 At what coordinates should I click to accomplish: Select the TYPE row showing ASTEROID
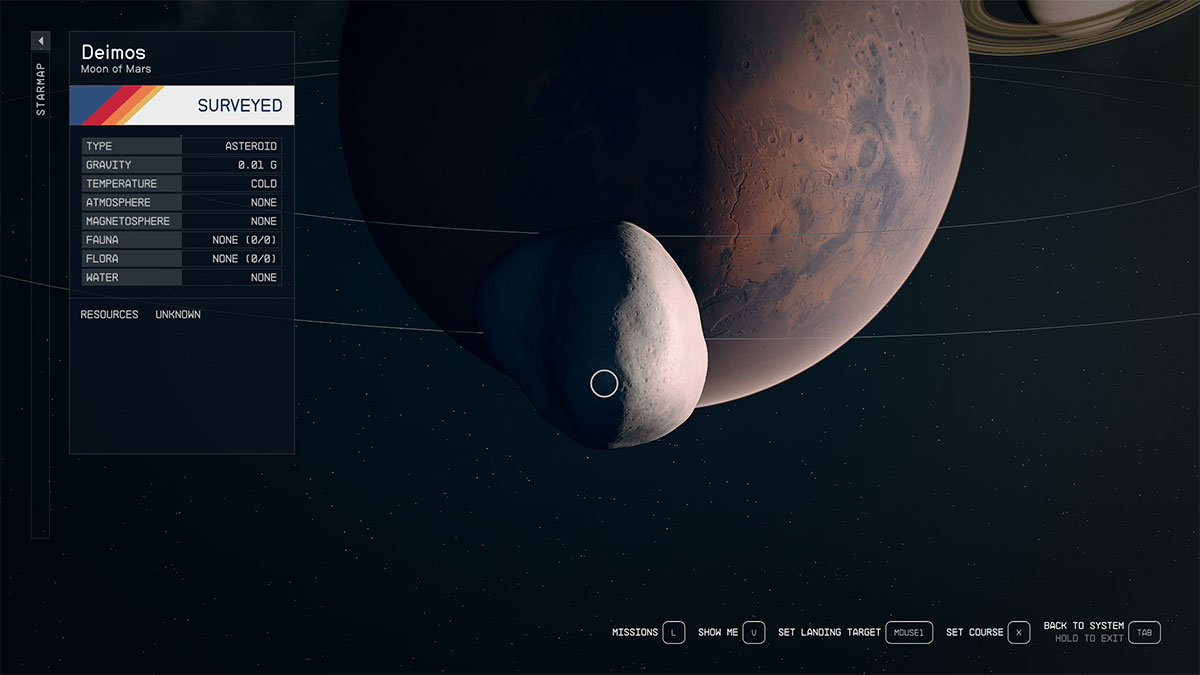pyautogui.click(x=180, y=145)
